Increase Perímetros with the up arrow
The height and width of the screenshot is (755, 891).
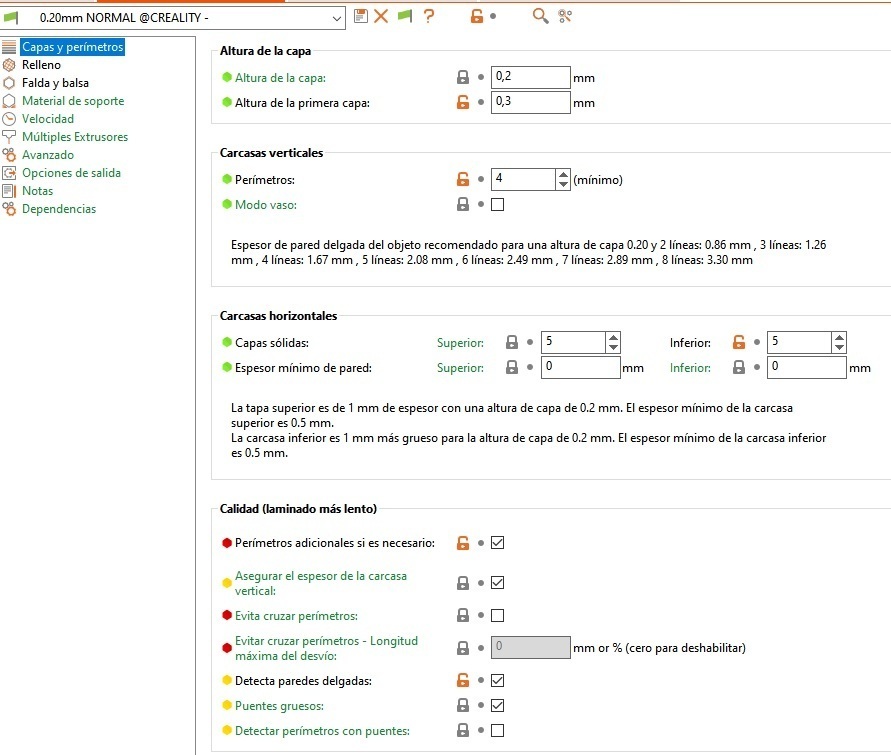pyautogui.click(x=563, y=174)
